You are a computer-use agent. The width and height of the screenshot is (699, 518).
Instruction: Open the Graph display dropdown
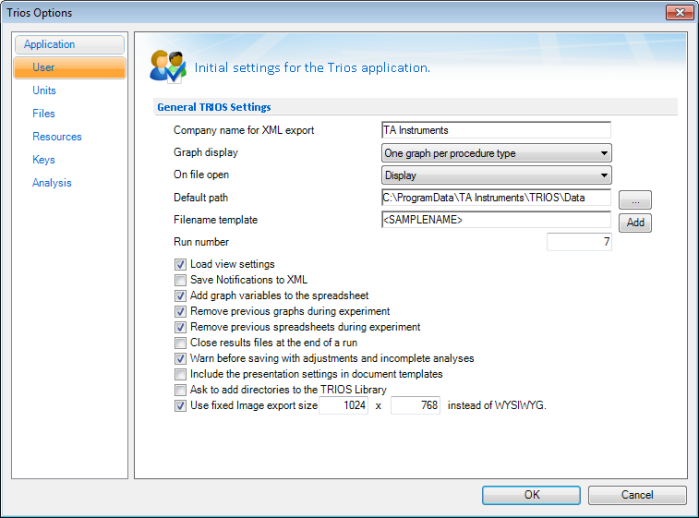496,153
